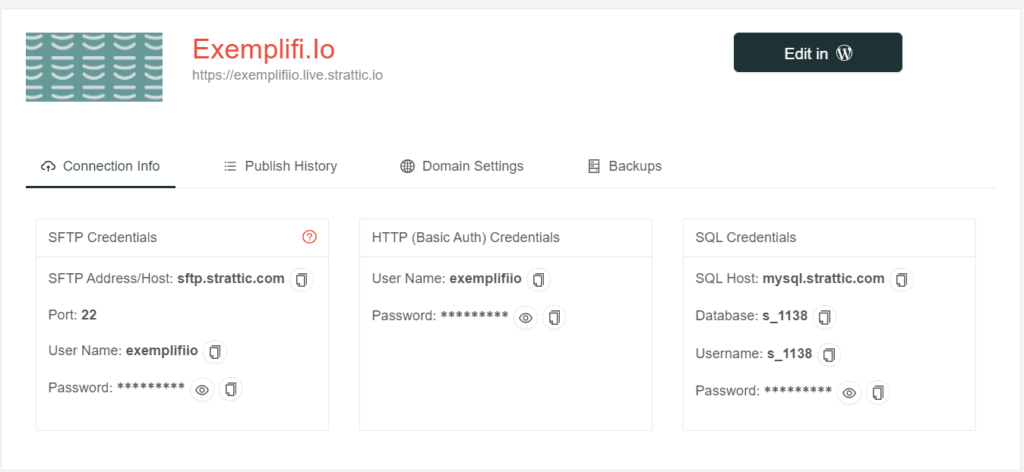Go to the Backups tab

point(625,166)
